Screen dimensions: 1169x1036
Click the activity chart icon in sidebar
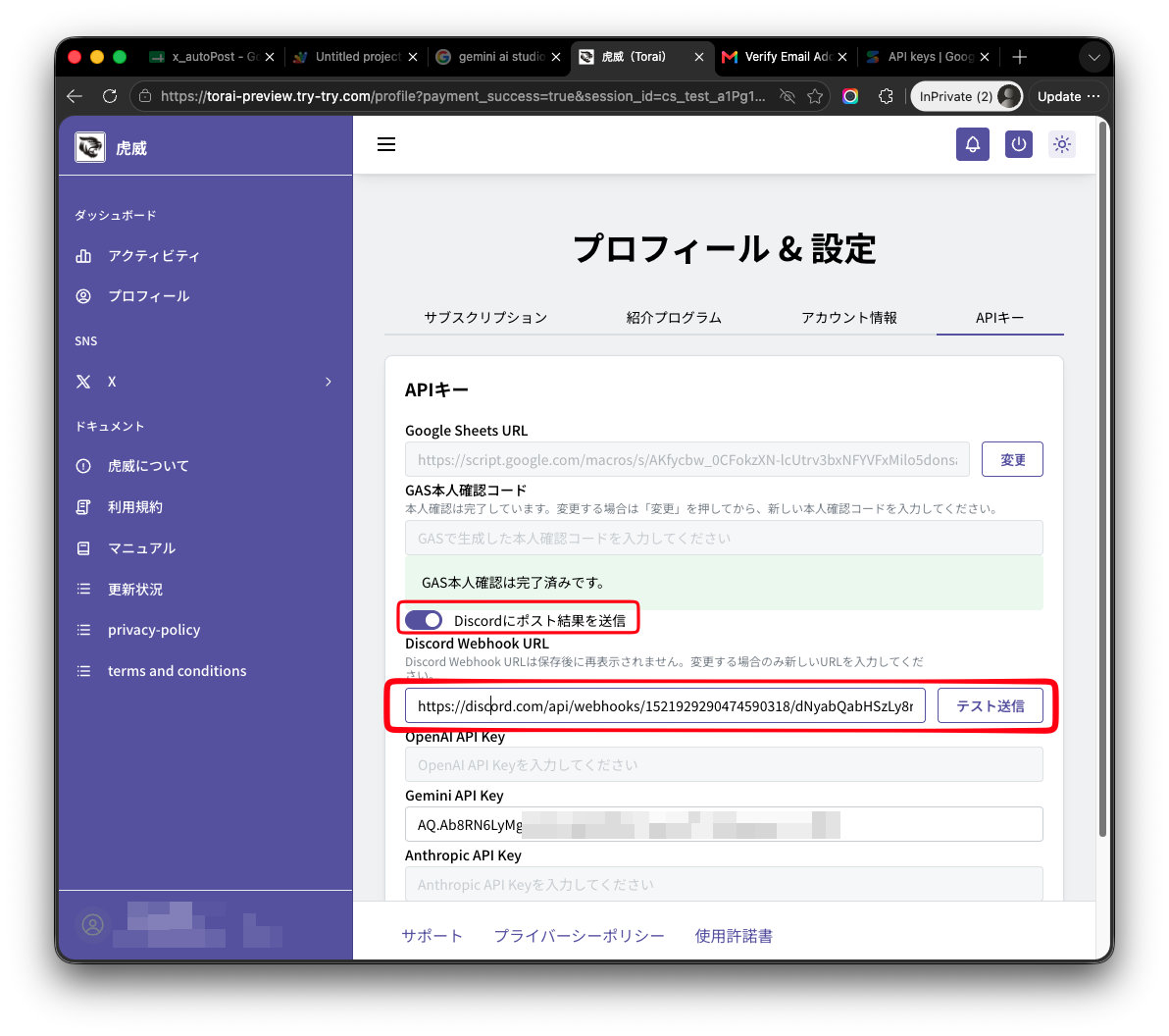click(83, 256)
